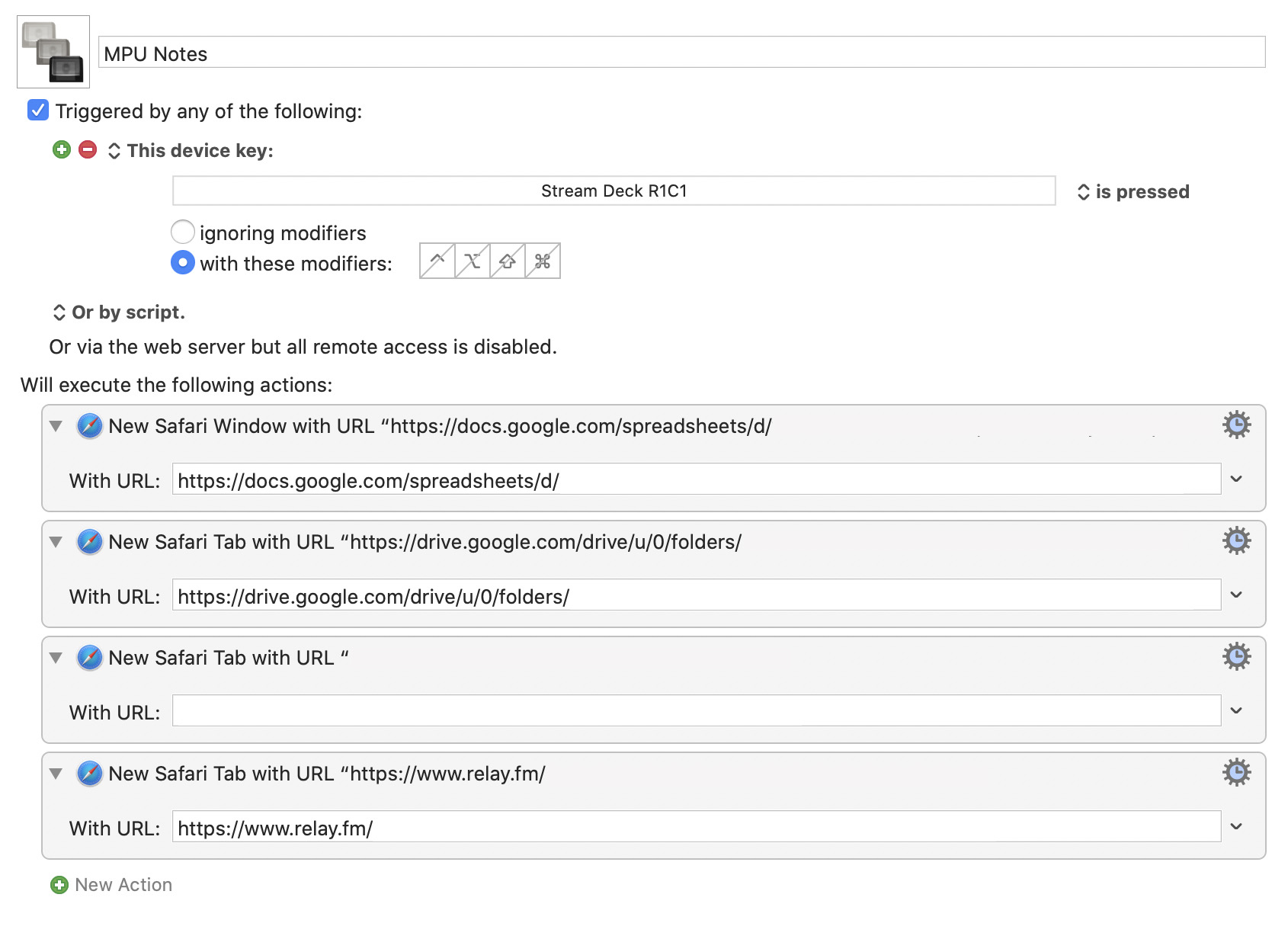Click the Stream Deck R1C1 key field
The image size is (1288, 936).
[x=614, y=191]
